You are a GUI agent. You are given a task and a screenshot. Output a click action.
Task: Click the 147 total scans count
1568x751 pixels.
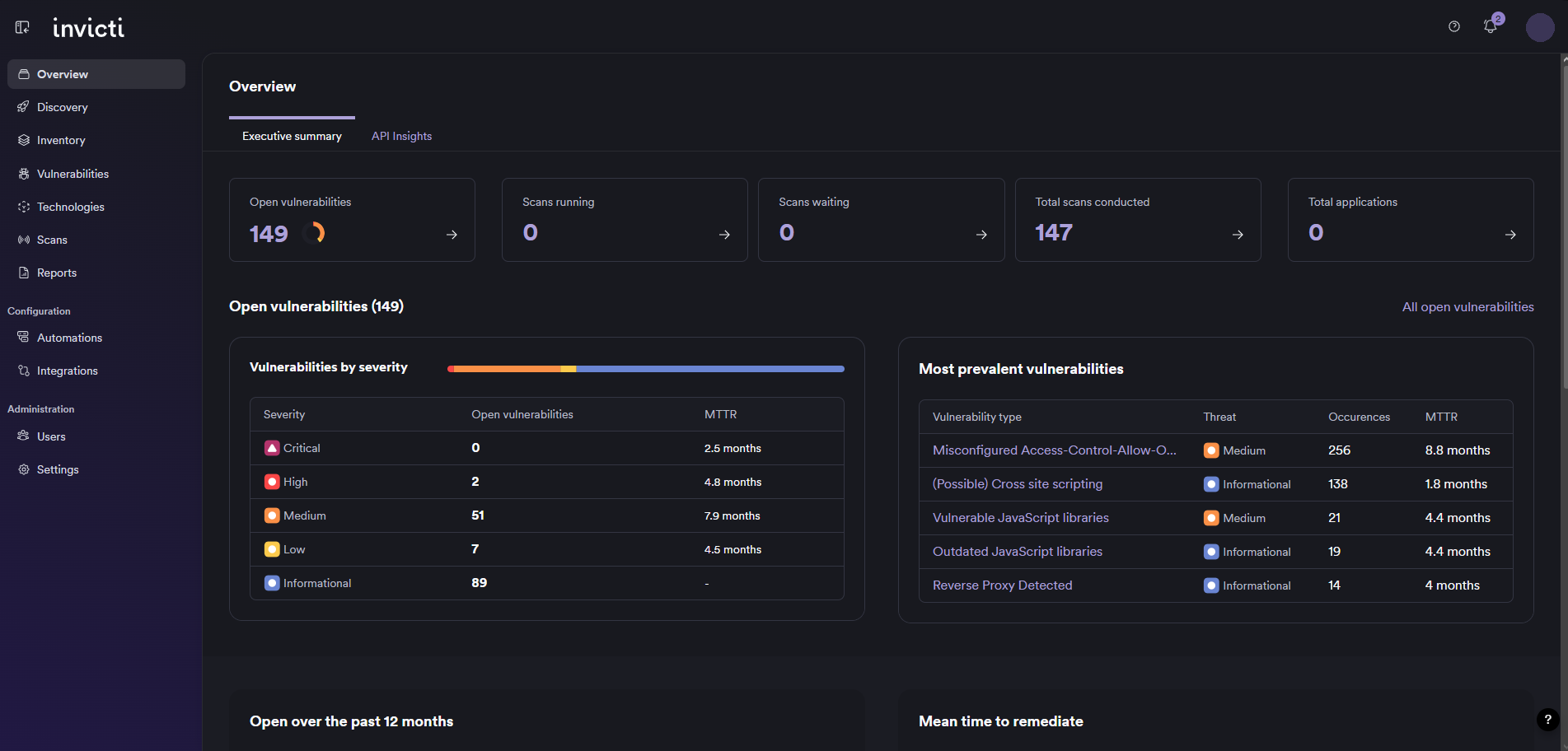[1054, 233]
